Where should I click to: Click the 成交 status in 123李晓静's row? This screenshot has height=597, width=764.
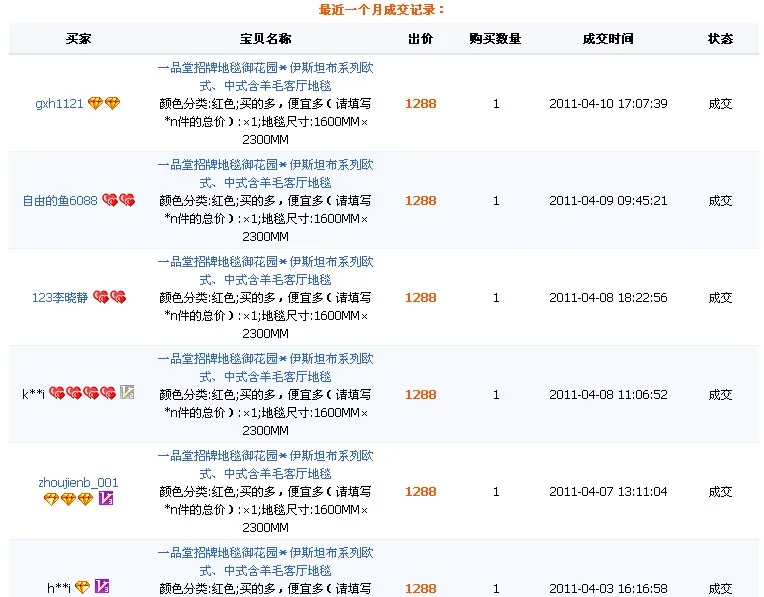720,297
